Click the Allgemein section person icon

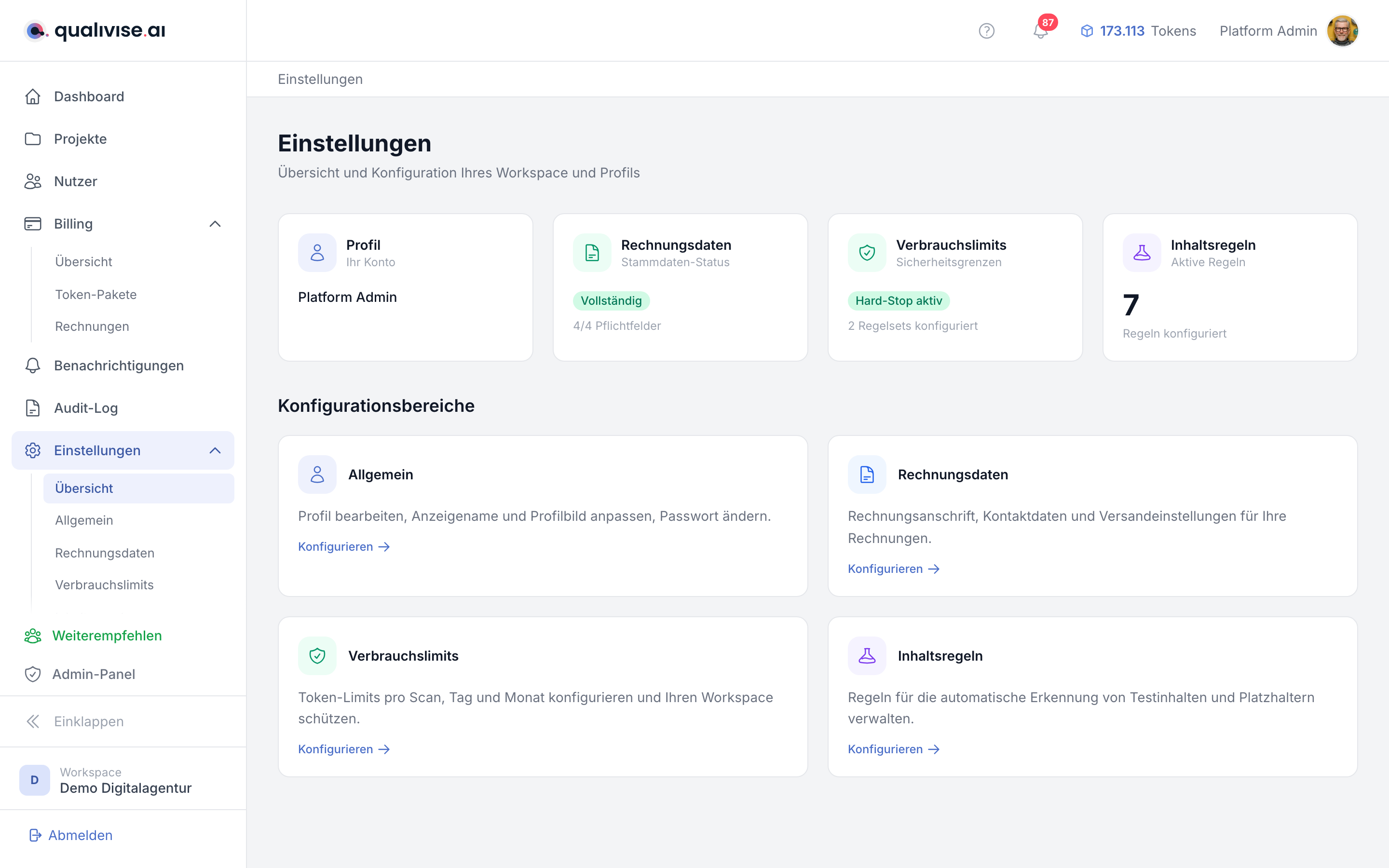pyautogui.click(x=317, y=475)
